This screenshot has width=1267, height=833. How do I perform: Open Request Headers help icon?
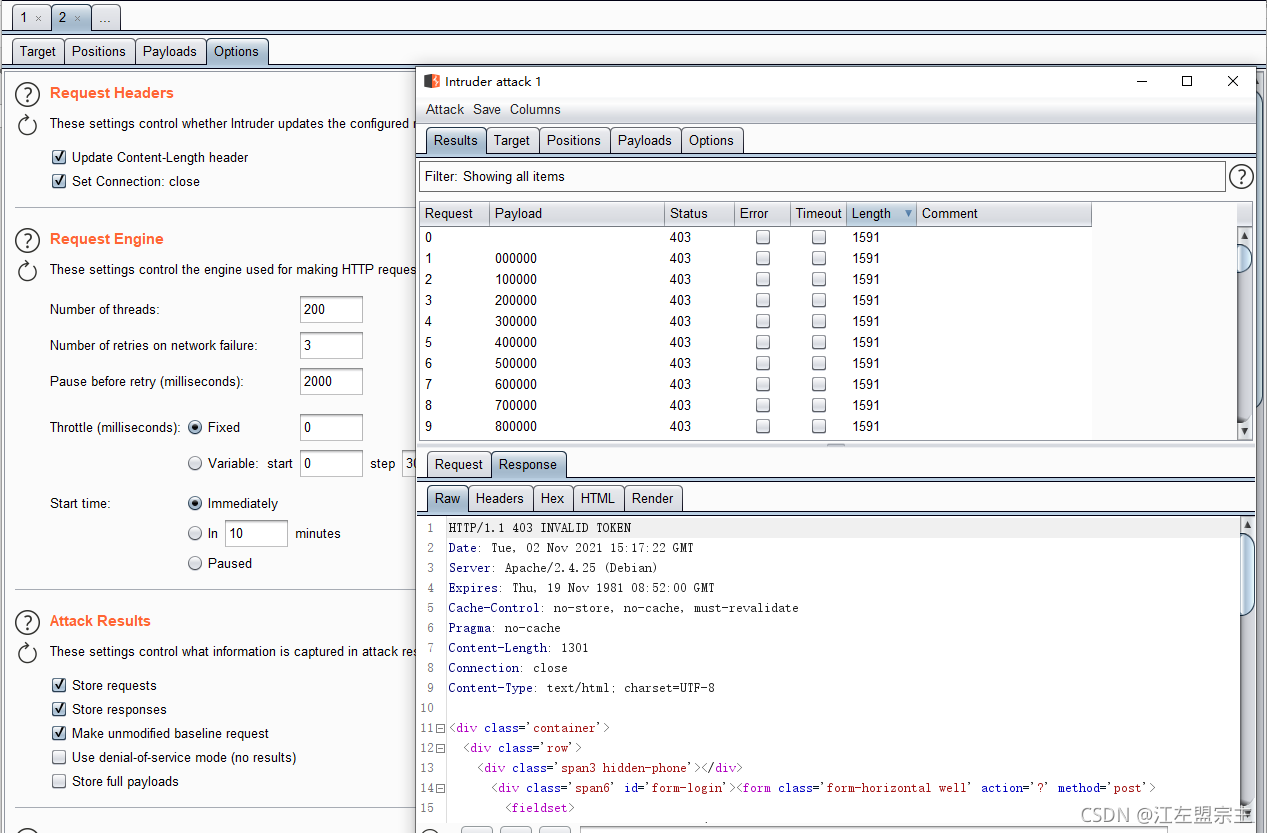point(27,94)
